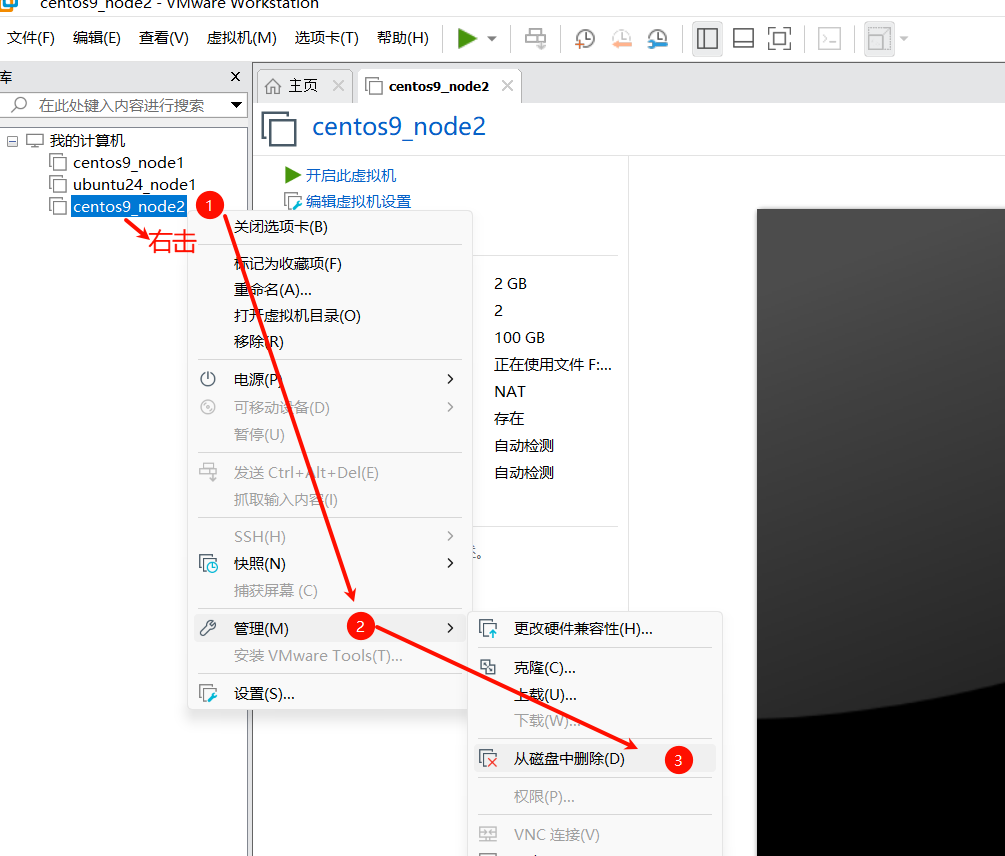The width and height of the screenshot is (1005, 856).
Task: Click the green power-on play button
Action: point(467,38)
